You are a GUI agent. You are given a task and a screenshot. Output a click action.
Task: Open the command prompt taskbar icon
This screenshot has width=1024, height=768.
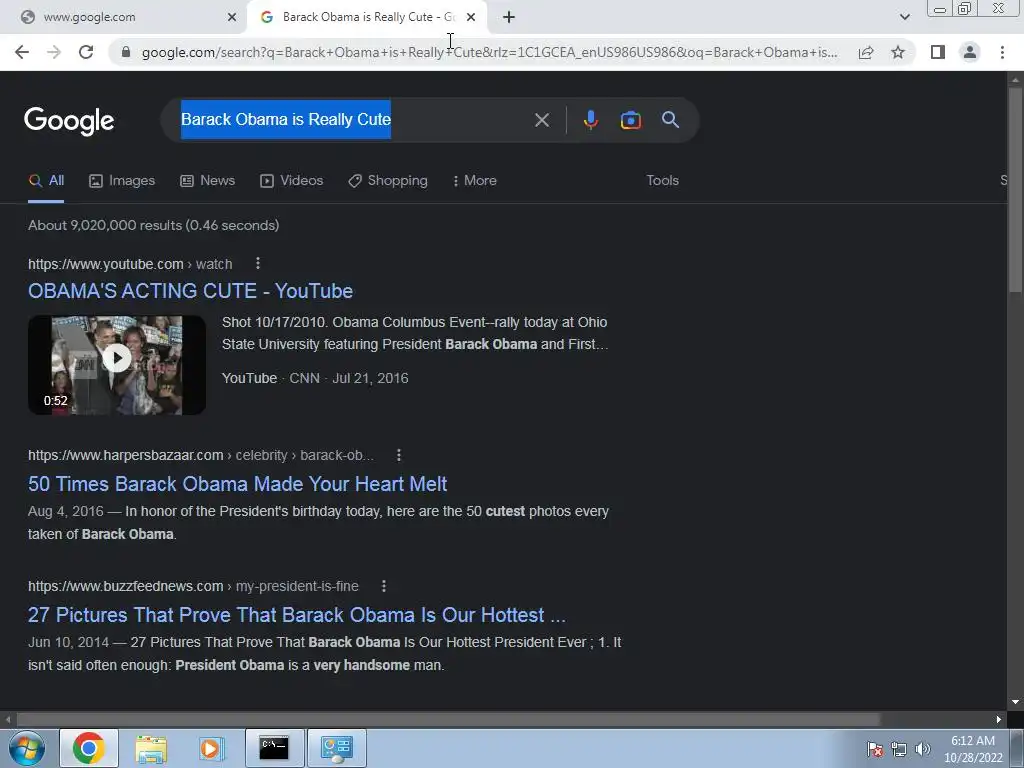(x=274, y=748)
